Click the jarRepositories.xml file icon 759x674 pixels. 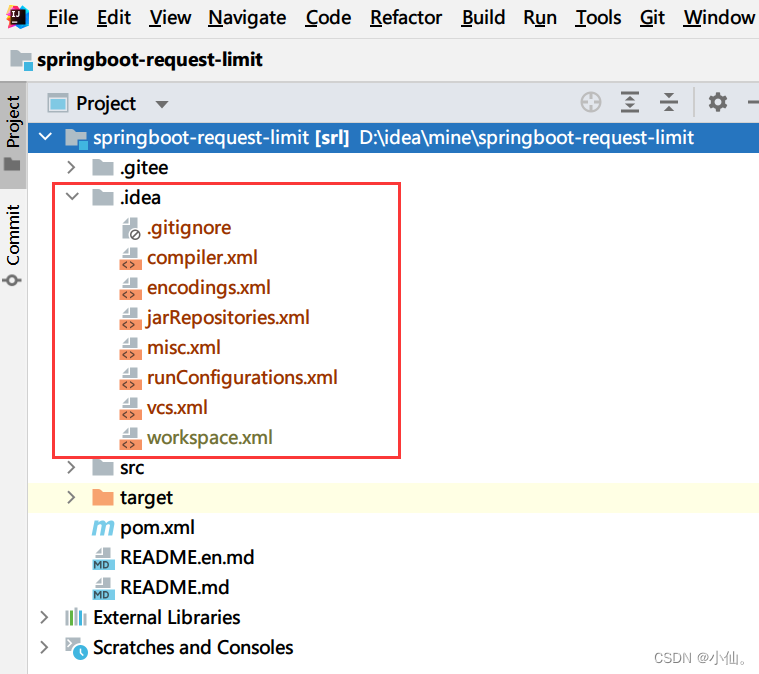pyautogui.click(x=130, y=318)
